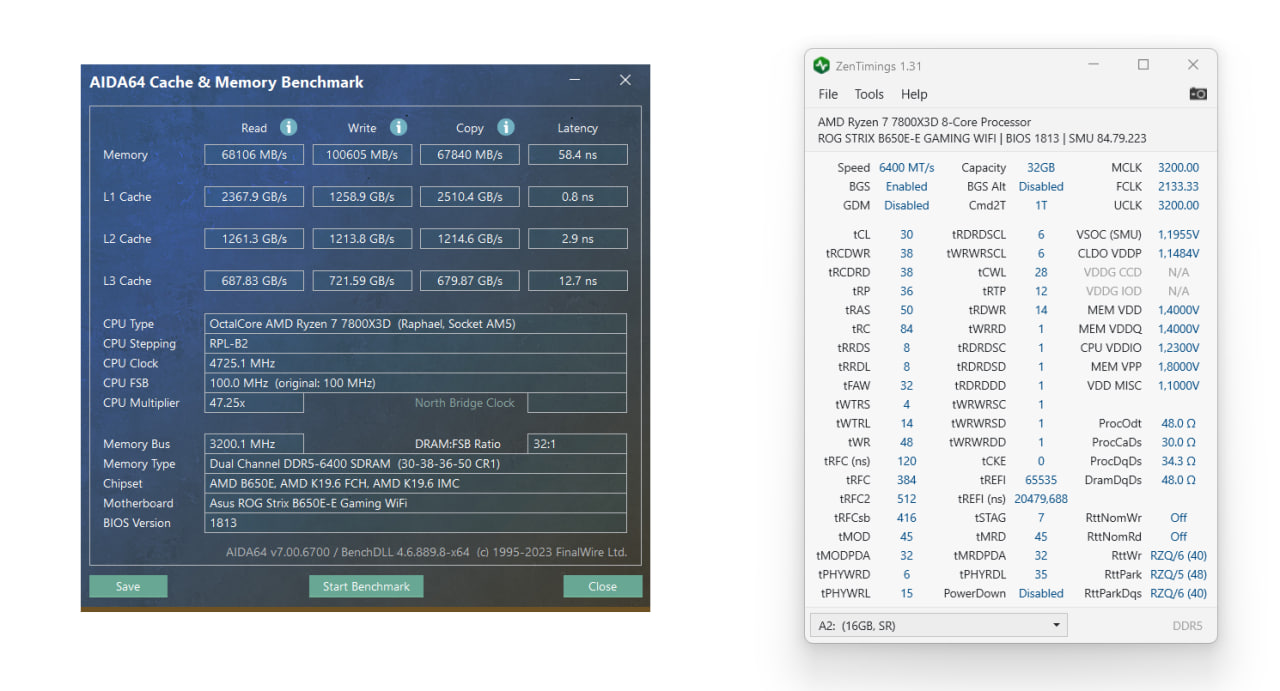This screenshot has width=1280, height=691.
Task: Click the MEM VDD value 1,4000V
Action: 1178,310
